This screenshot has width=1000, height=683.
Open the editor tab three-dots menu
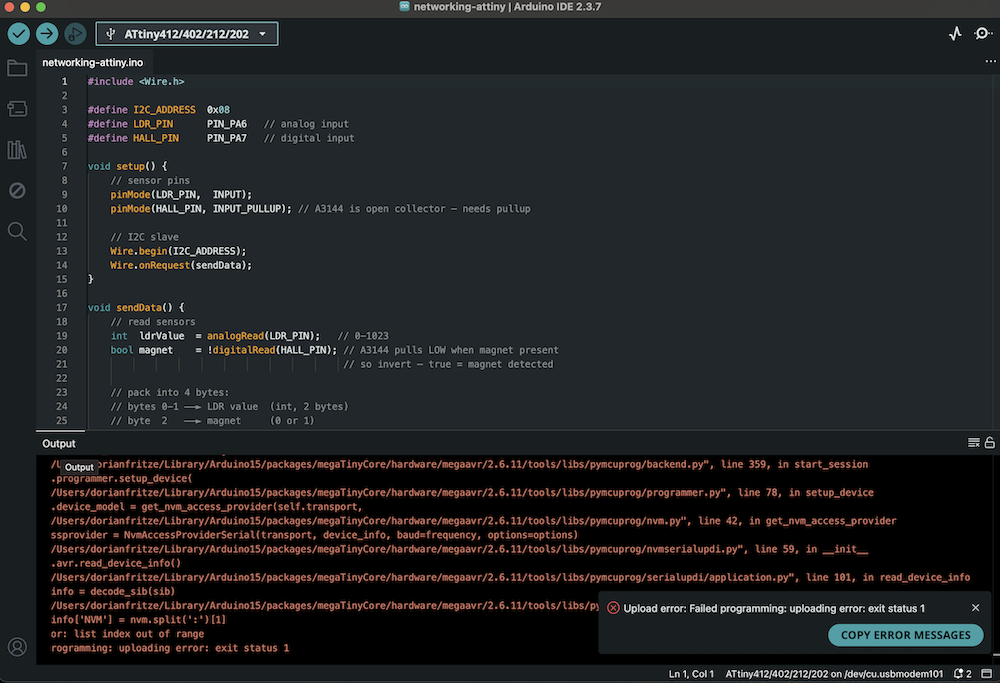tap(990, 61)
